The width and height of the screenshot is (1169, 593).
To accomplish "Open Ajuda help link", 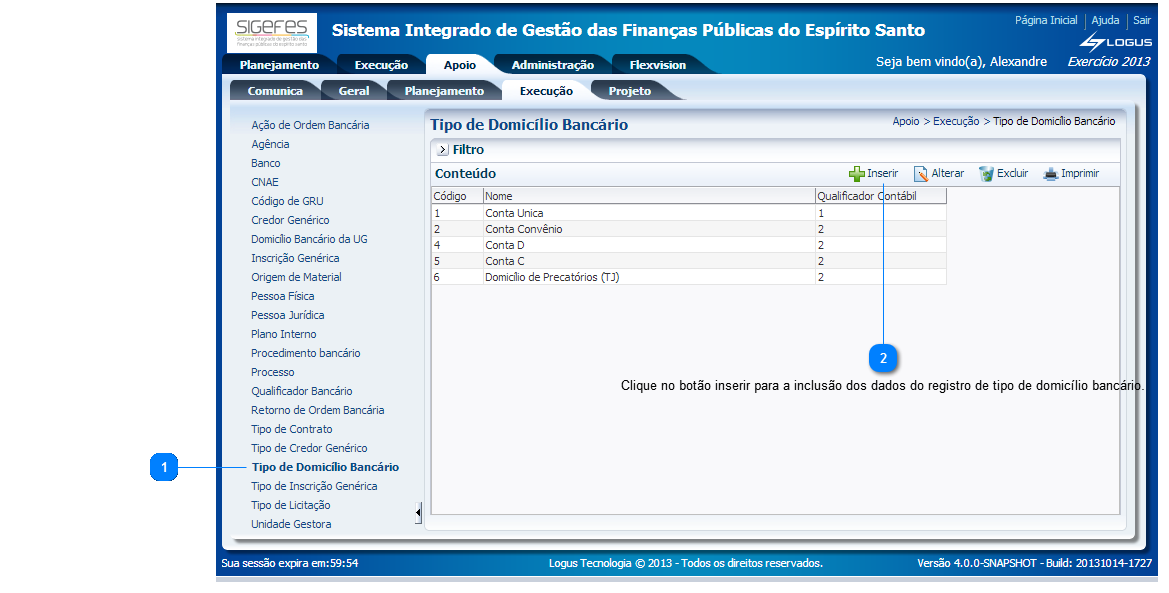I will [1105, 20].
